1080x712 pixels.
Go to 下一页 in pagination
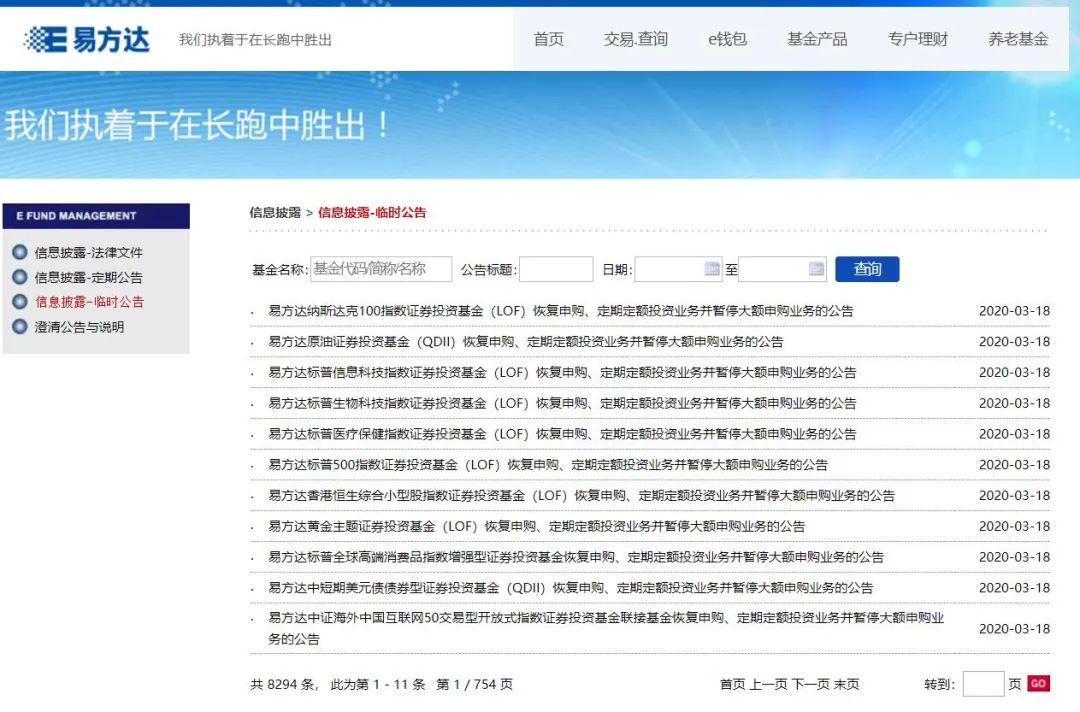click(x=811, y=684)
